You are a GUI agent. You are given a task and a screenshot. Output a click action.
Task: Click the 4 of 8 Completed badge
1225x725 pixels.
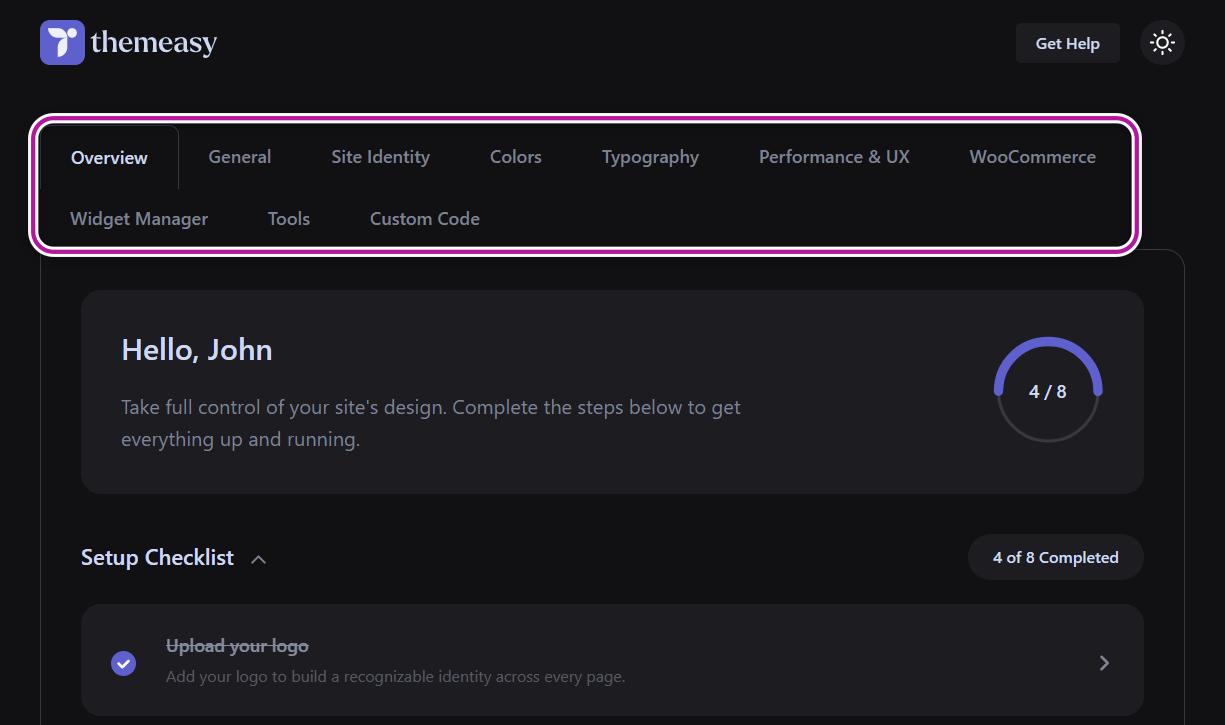click(x=1056, y=557)
